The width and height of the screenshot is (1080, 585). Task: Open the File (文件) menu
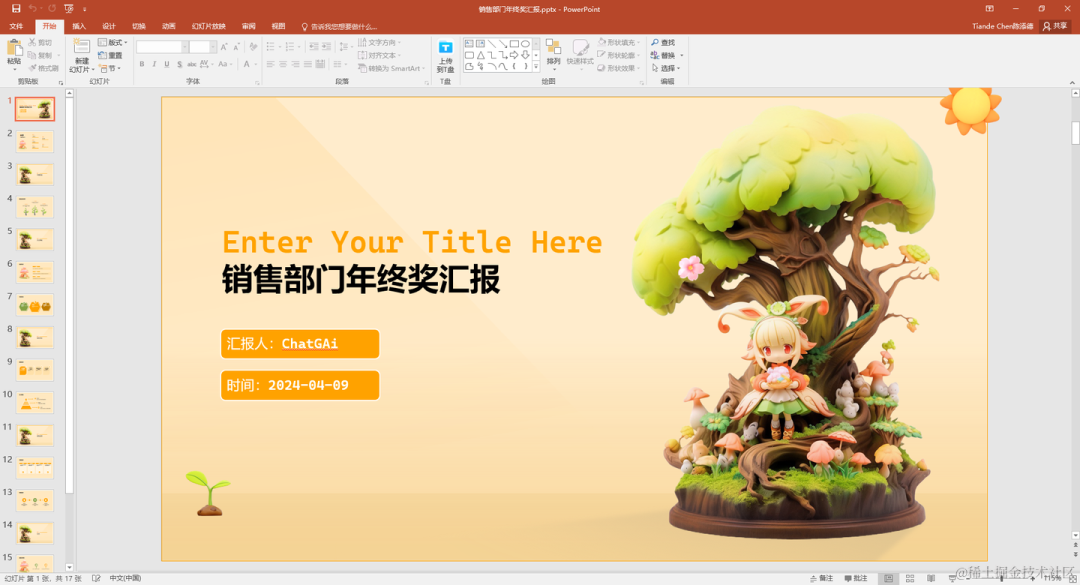[17, 26]
